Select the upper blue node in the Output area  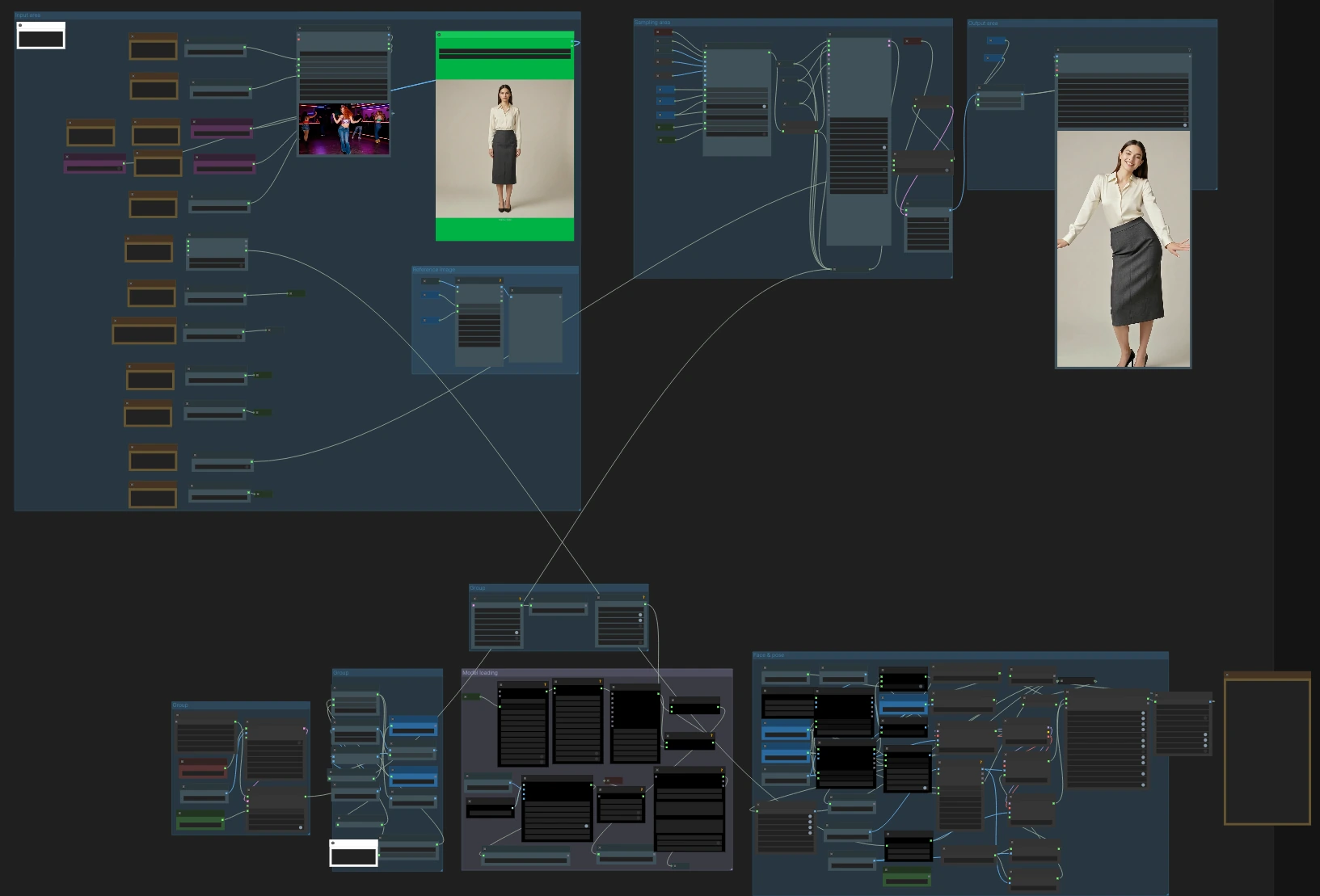(997, 40)
